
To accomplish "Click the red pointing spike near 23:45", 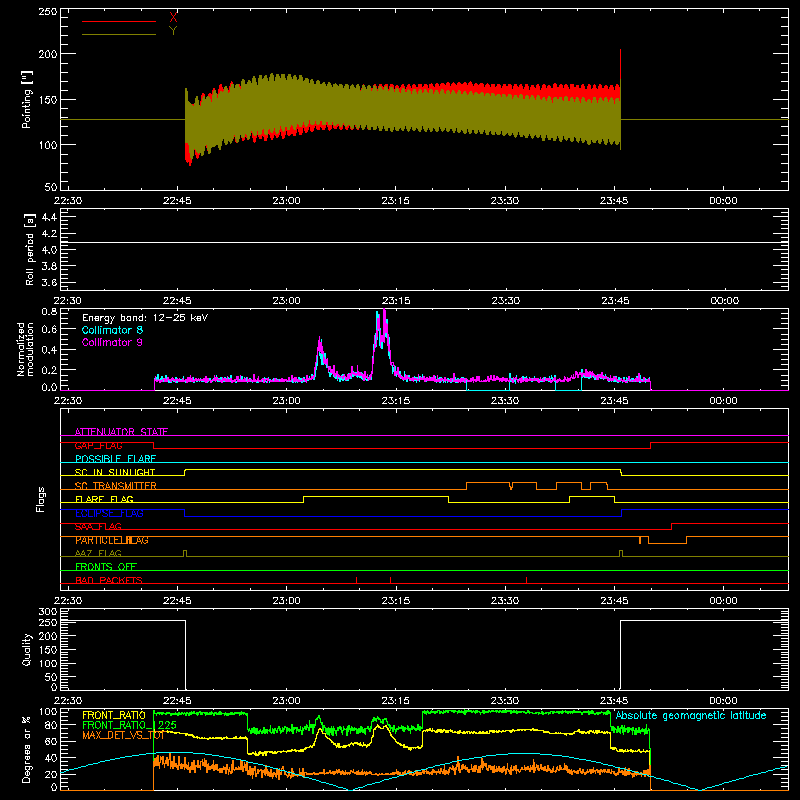I will pos(620,64).
